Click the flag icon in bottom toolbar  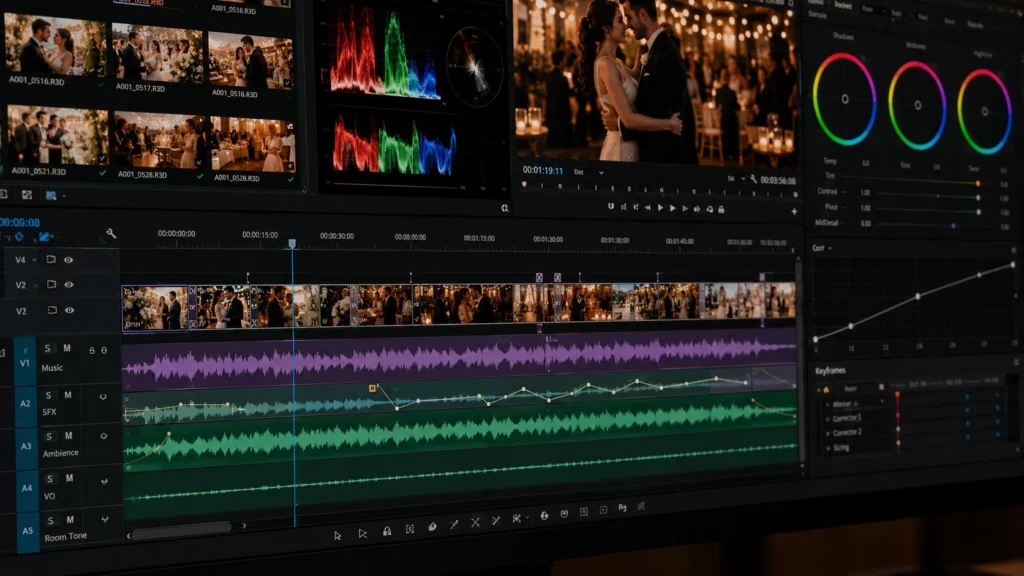(x=622, y=507)
